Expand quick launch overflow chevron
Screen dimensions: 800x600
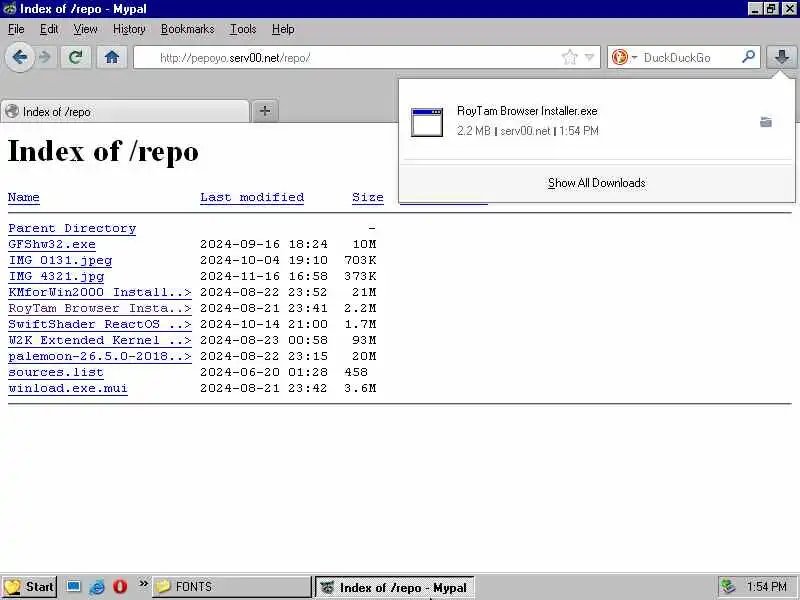click(143, 584)
